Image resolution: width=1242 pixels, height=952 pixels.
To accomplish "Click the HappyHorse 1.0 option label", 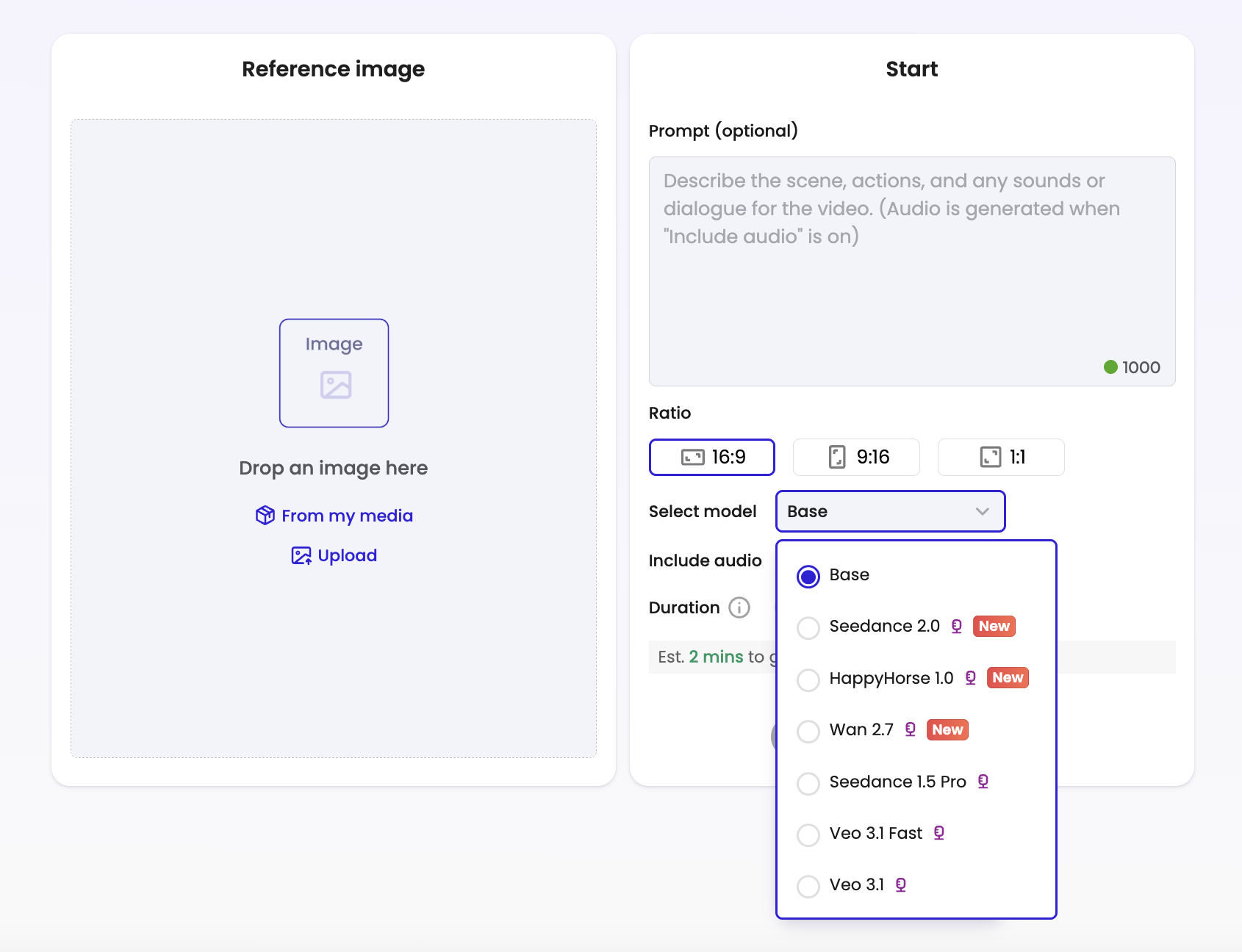I will pyautogui.click(x=891, y=678).
